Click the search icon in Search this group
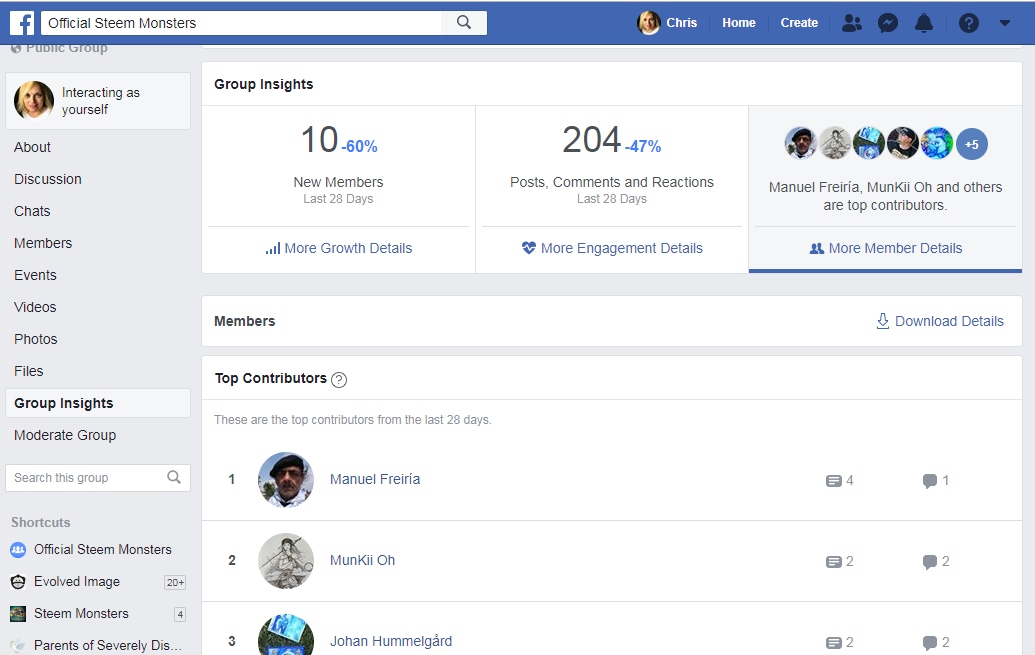This screenshot has height=655, width=1035. point(174,477)
